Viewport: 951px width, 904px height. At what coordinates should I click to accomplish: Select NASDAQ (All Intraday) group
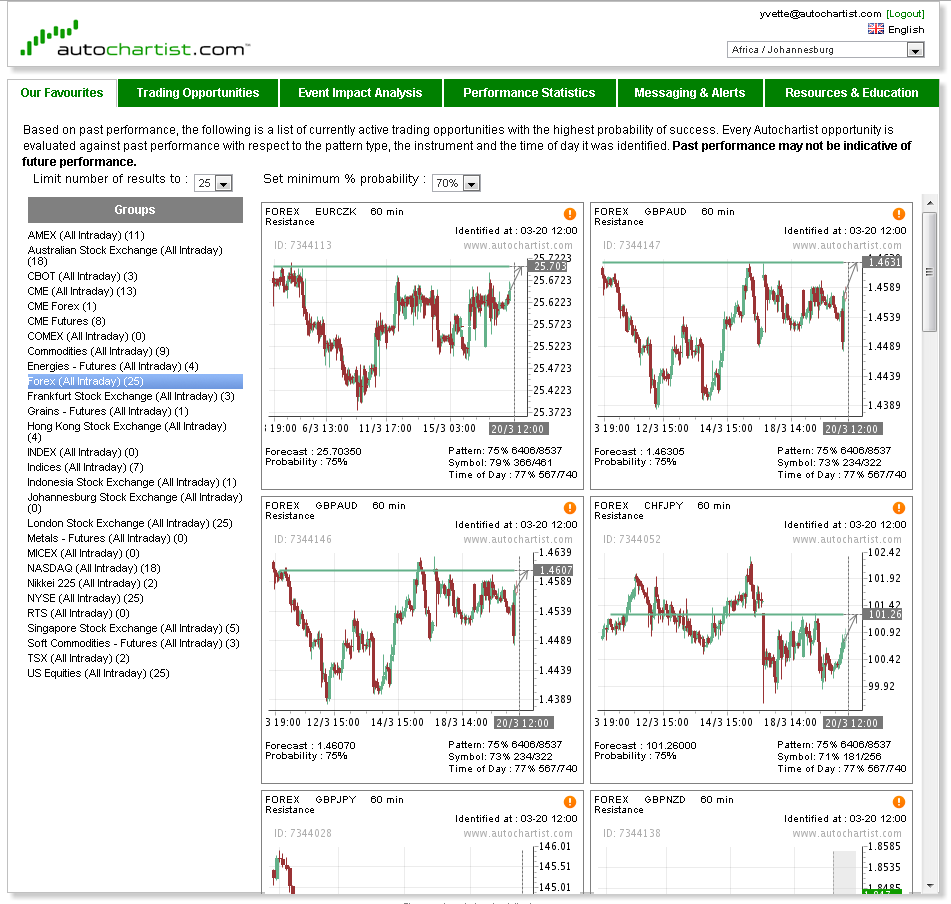(93, 568)
